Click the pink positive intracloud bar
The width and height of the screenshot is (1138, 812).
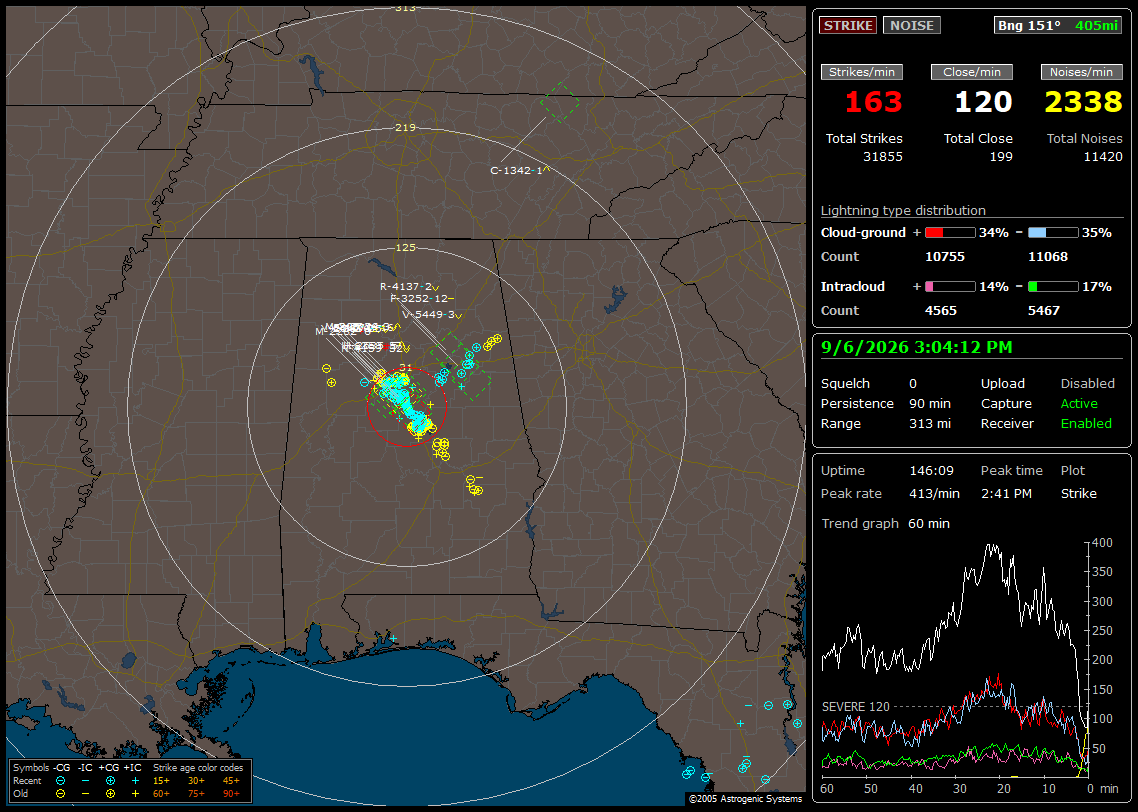(x=950, y=287)
